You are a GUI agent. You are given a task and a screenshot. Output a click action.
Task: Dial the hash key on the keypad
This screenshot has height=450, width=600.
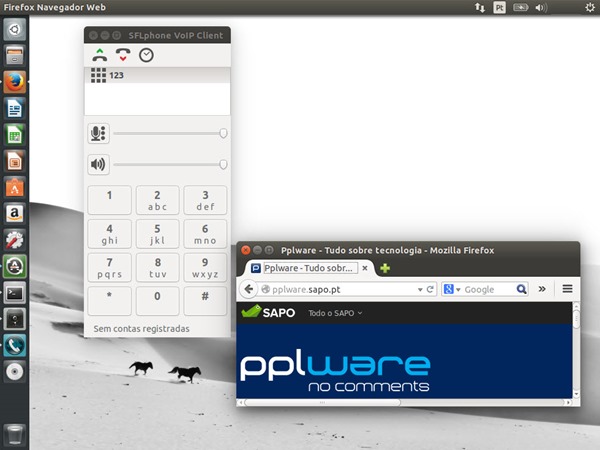(205, 301)
